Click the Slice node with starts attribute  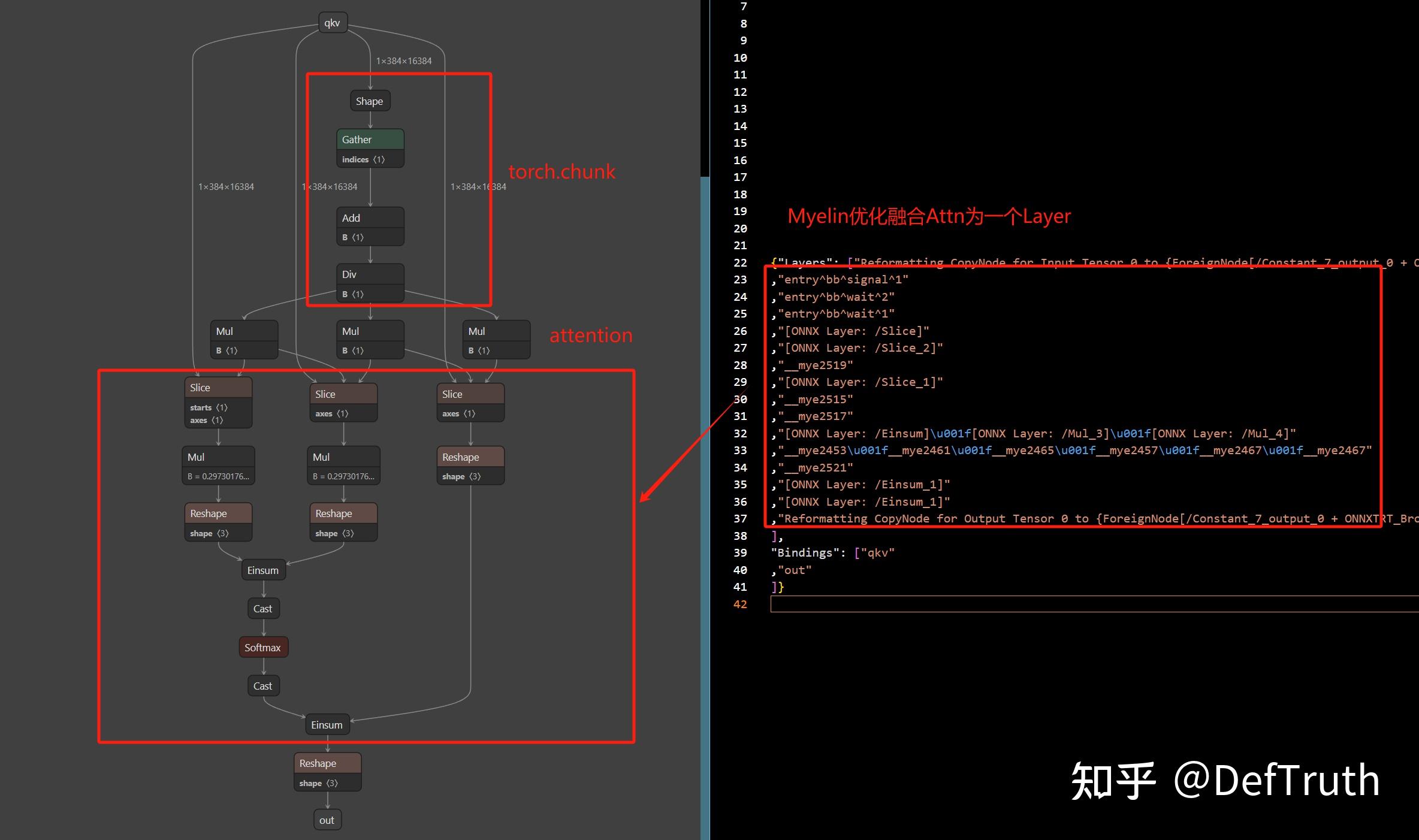(x=218, y=388)
